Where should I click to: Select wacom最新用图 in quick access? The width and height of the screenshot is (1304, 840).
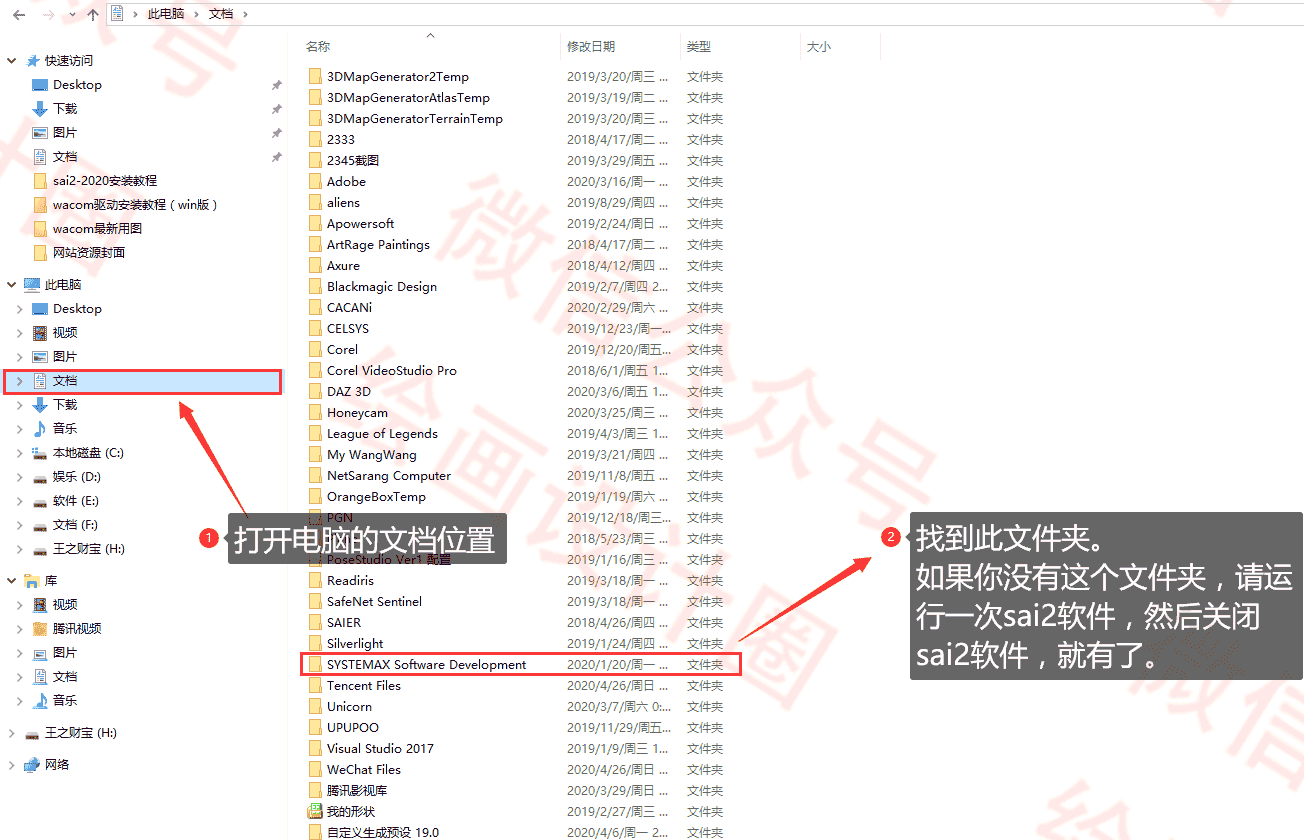[98, 229]
